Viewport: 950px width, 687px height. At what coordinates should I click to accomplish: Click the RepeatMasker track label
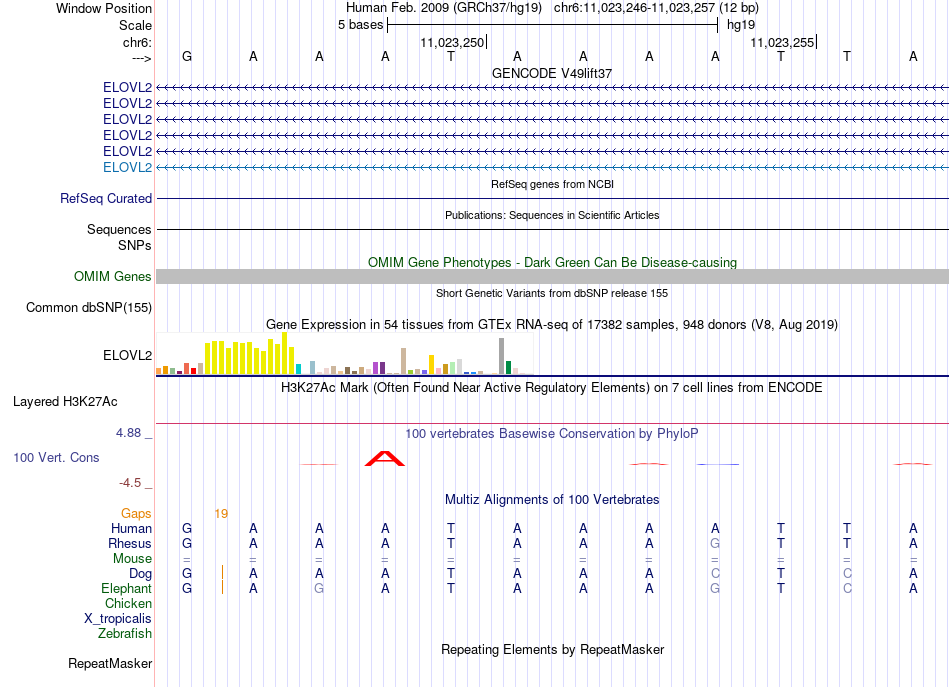click(x=110, y=663)
